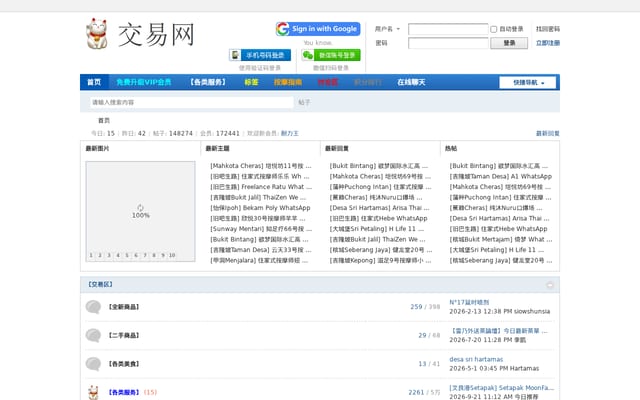This screenshot has height=400, width=640.
Task: Open the 【全新商品】 forum
Action: pos(124,307)
